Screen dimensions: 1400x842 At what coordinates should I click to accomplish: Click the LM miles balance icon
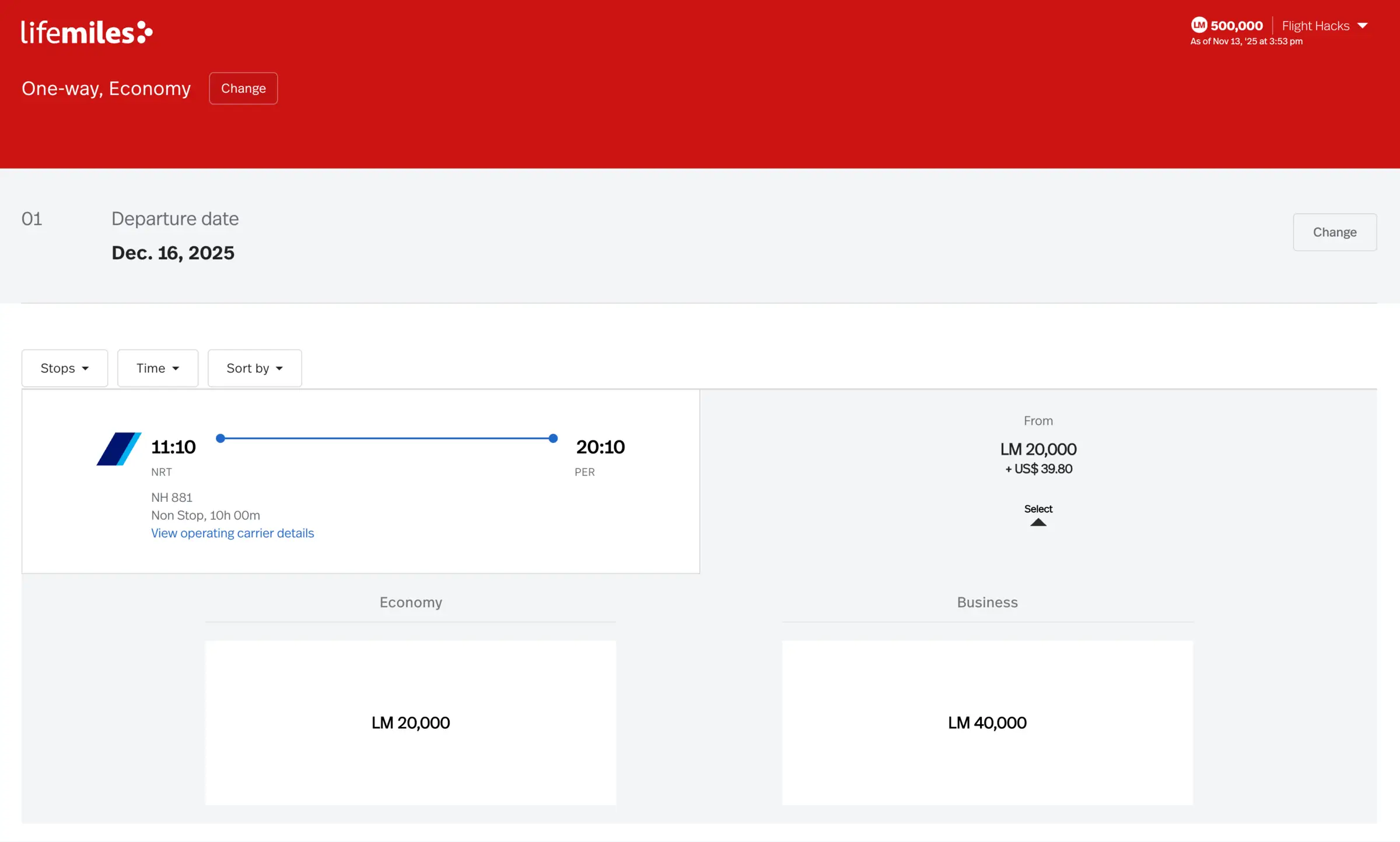[1199, 25]
